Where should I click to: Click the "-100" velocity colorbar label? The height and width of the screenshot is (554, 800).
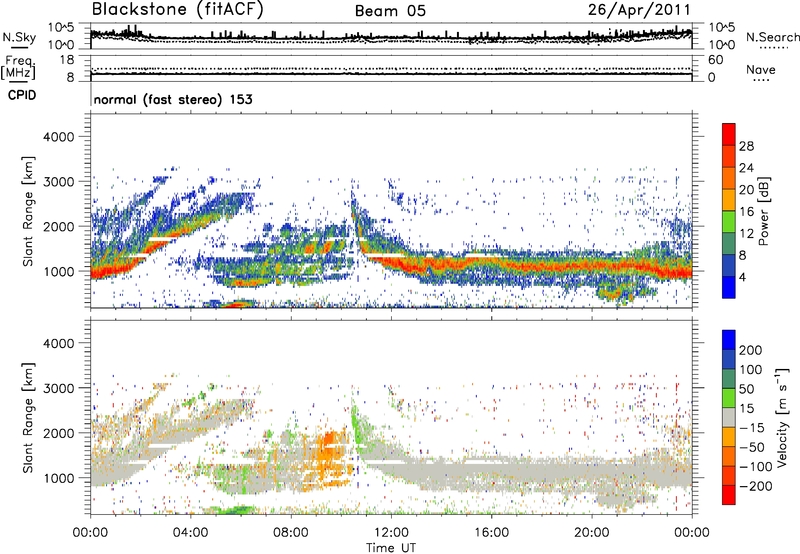(756, 467)
